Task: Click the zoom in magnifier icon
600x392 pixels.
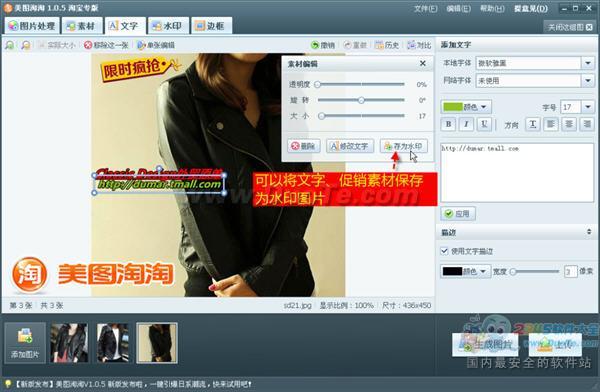Action: (10, 45)
